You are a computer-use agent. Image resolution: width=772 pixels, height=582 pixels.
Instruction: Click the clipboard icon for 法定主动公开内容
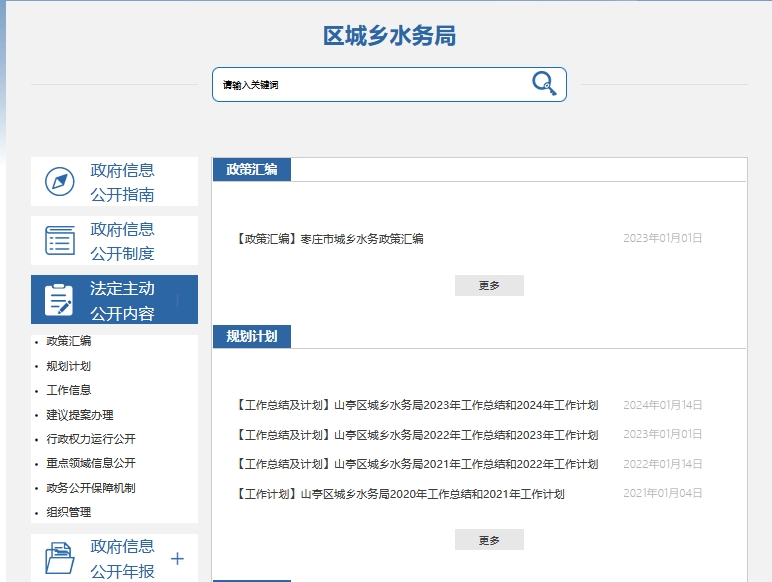point(59,299)
